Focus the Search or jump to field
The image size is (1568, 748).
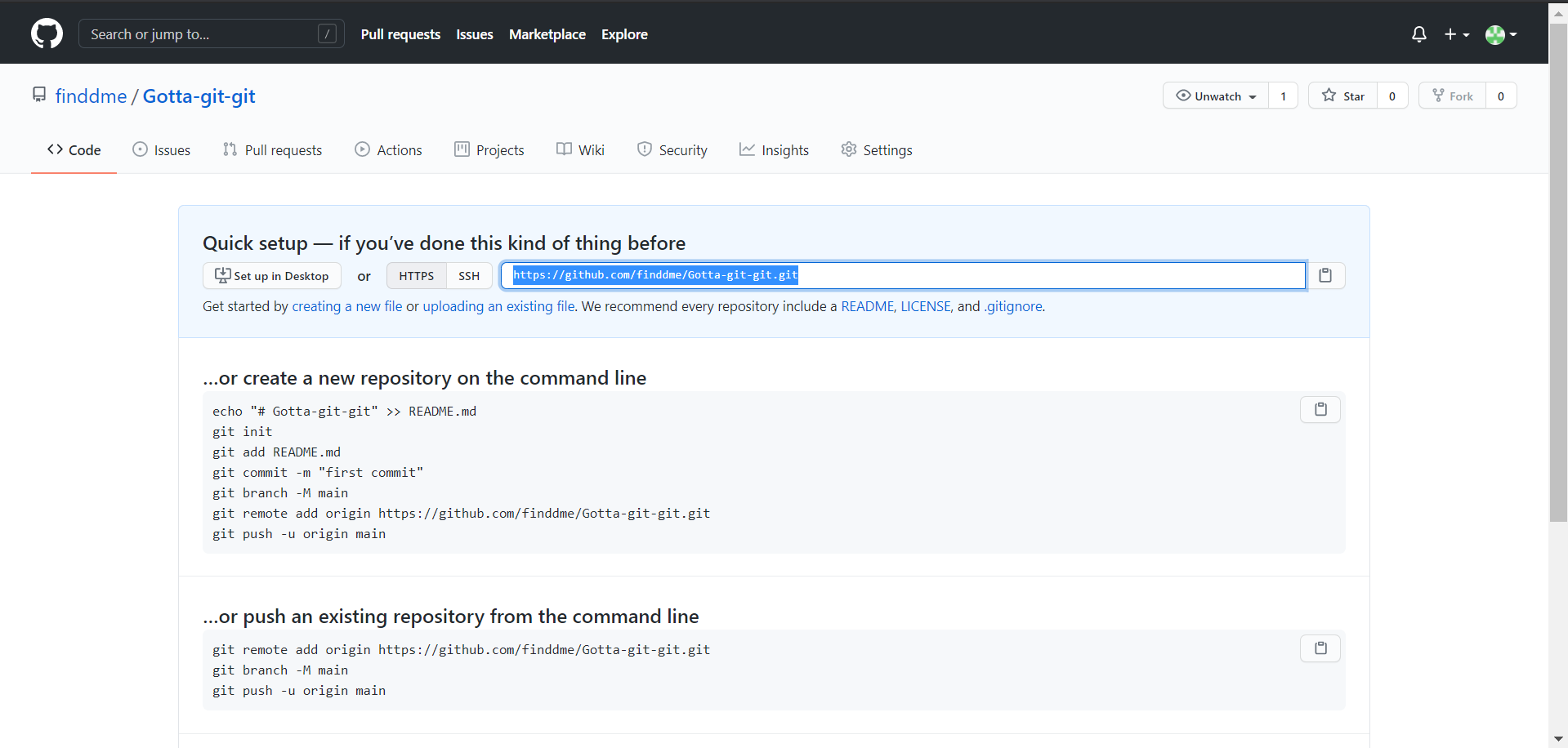point(211,33)
